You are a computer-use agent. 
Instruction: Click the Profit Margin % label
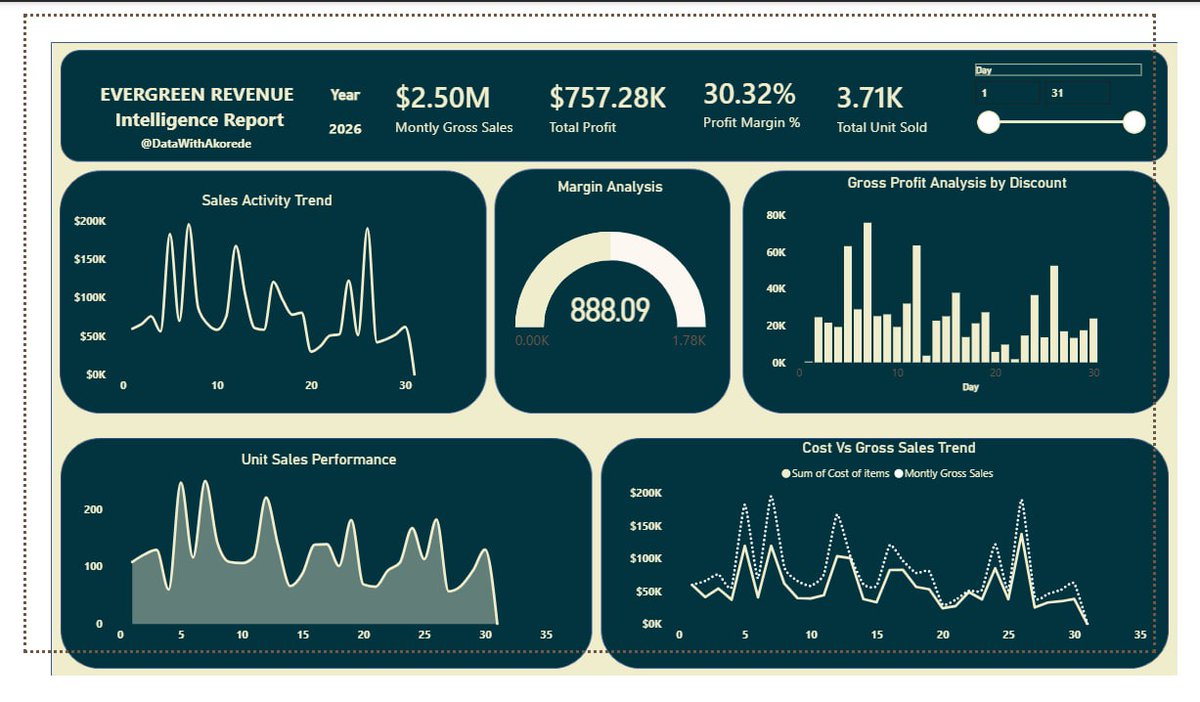pos(751,123)
